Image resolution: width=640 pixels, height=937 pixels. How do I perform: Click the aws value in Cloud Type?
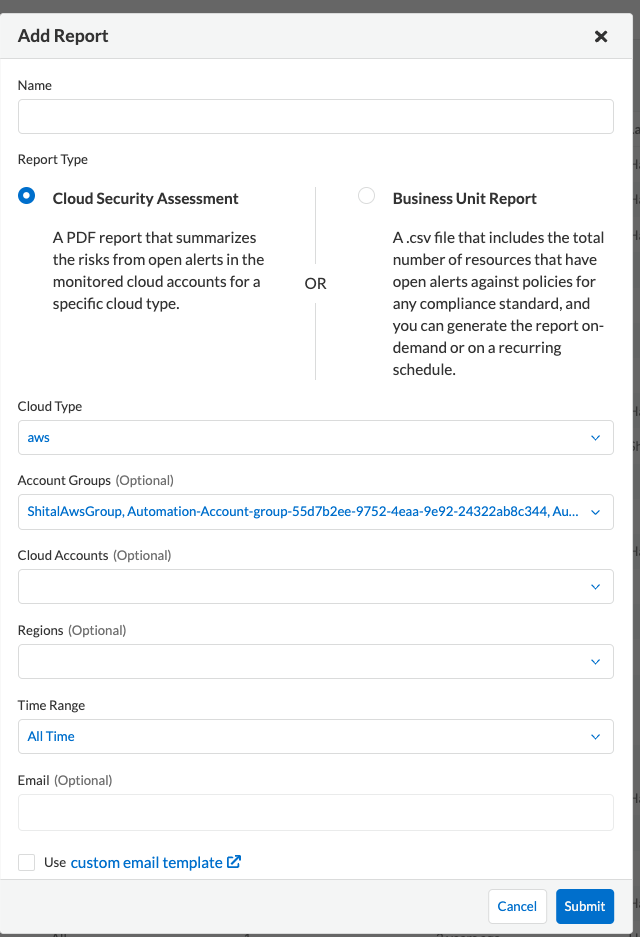(x=38, y=437)
